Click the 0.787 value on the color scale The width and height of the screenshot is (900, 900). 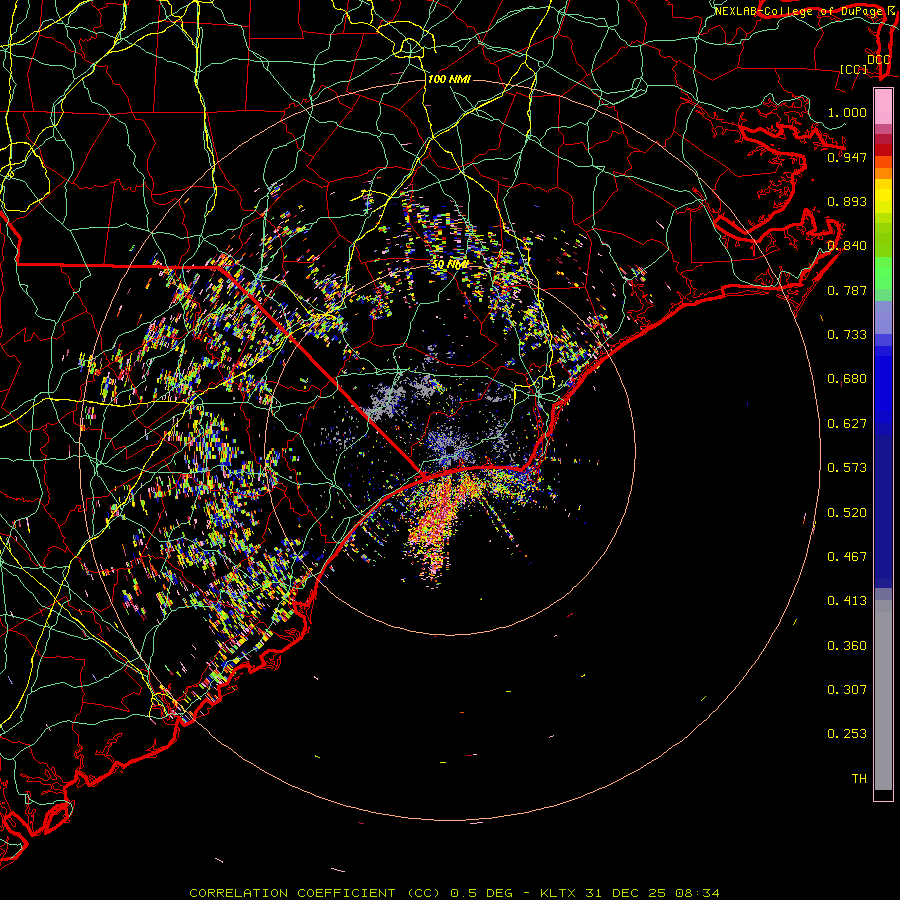(x=847, y=290)
